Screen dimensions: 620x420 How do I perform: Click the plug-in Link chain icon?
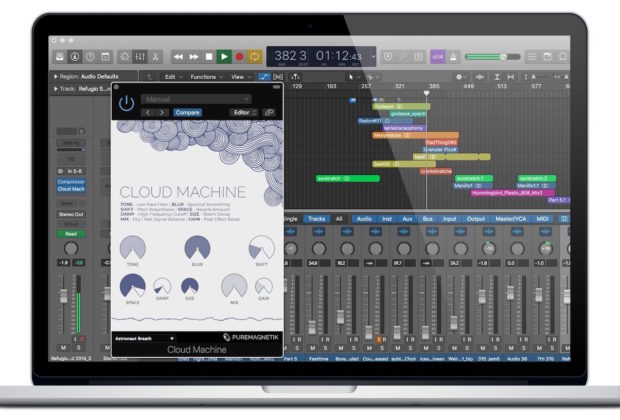point(269,113)
